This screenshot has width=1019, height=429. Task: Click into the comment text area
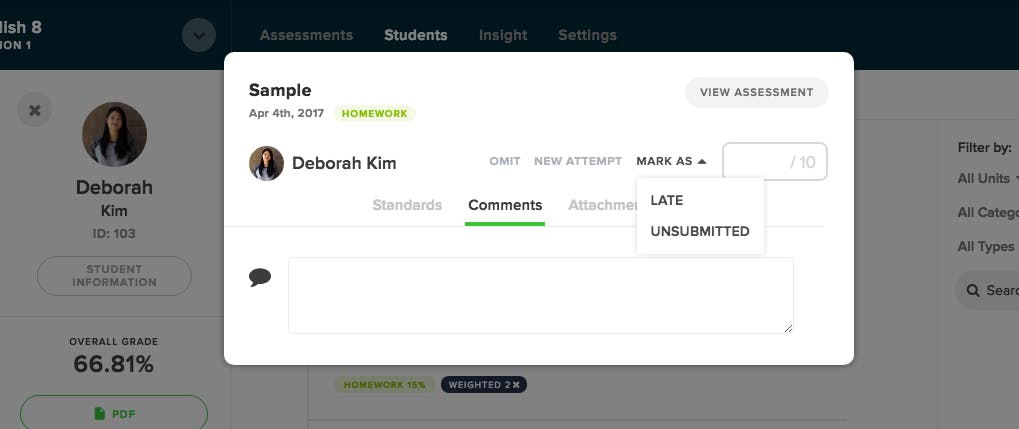[541, 295]
